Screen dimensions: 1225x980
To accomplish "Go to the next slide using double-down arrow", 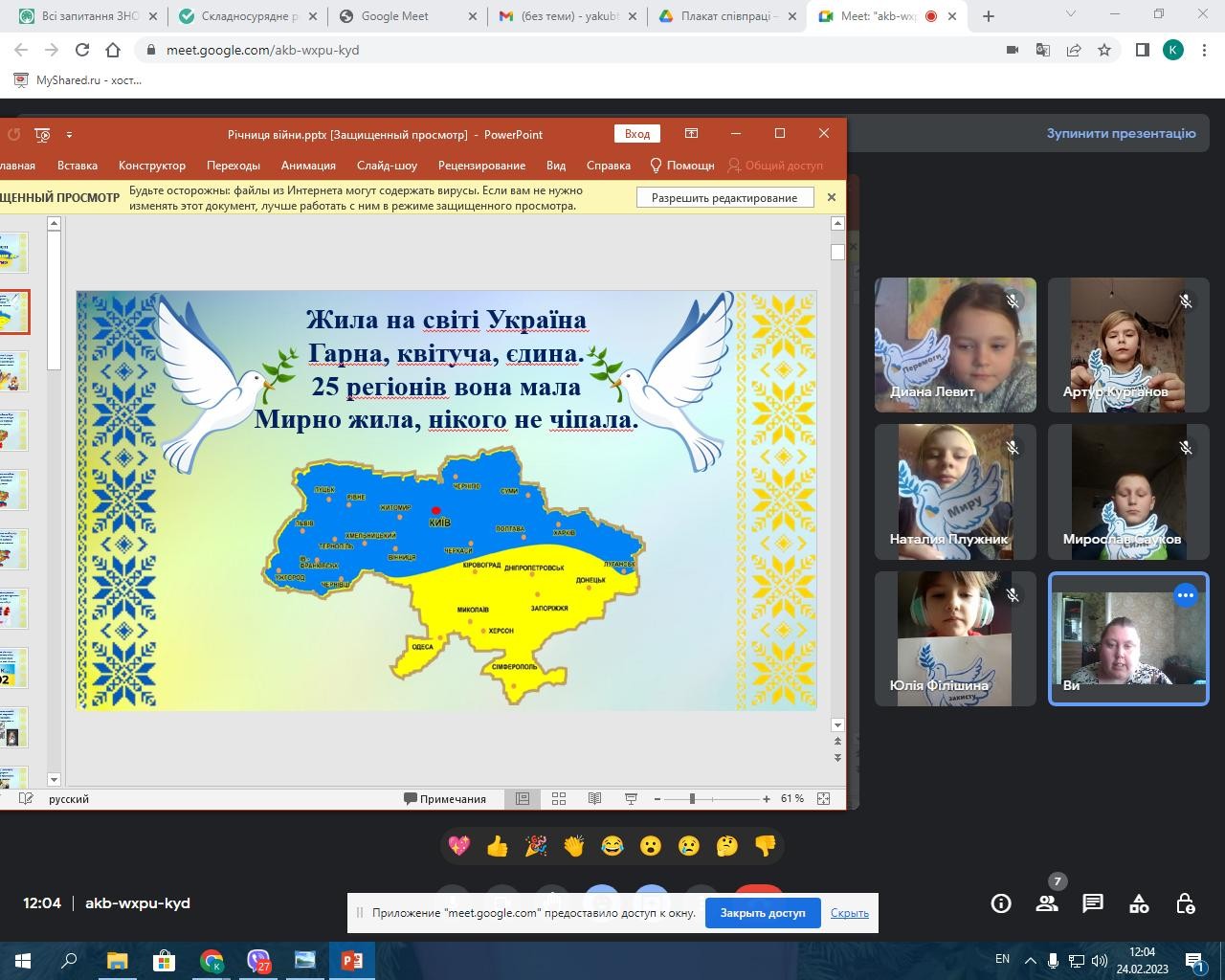I will [x=838, y=757].
